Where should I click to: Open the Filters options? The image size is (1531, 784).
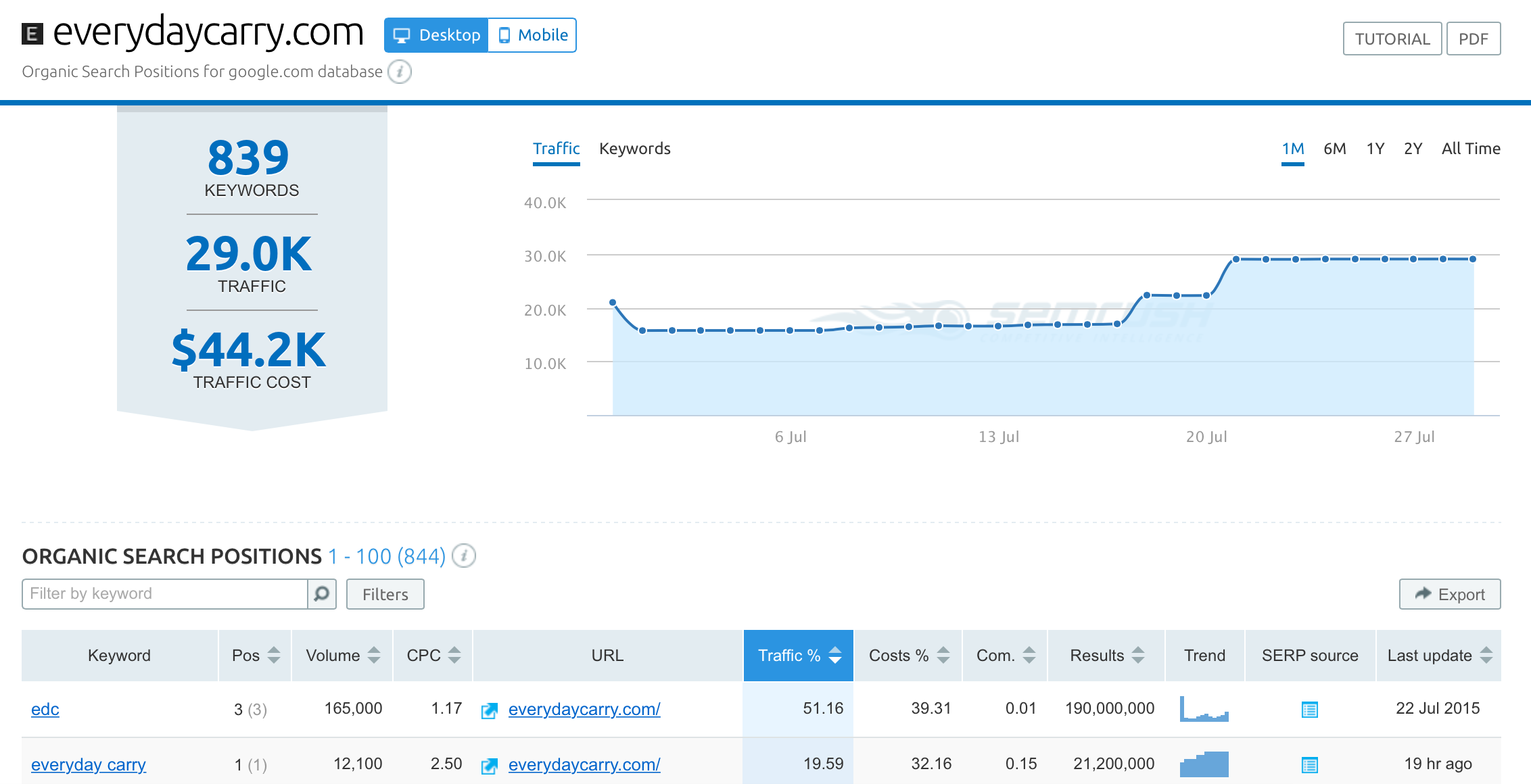pos(385,594)
